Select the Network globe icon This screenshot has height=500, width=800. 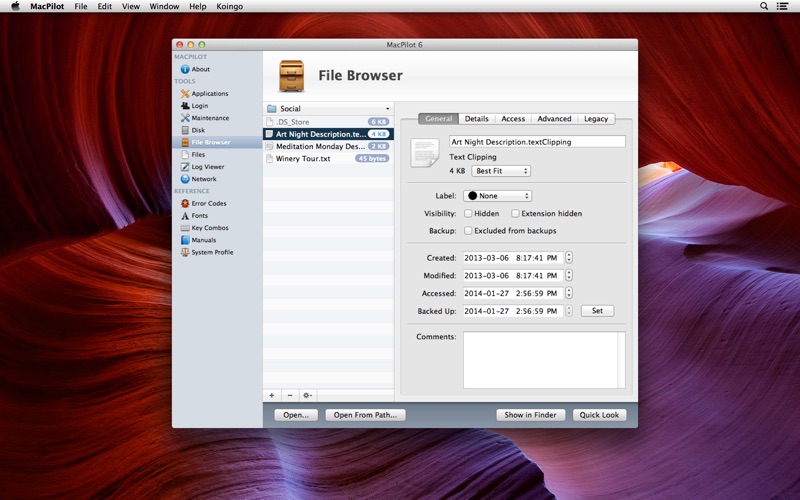pyautogui.click(x=185, y=179)
